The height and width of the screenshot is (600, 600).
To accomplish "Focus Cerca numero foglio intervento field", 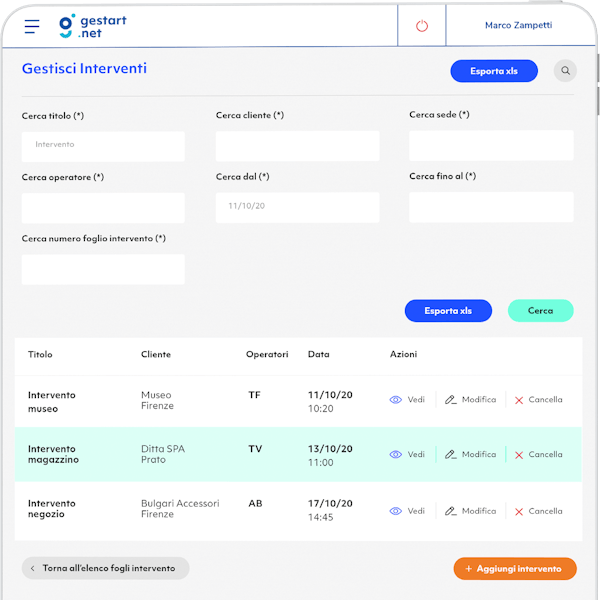I will point(103,269).
